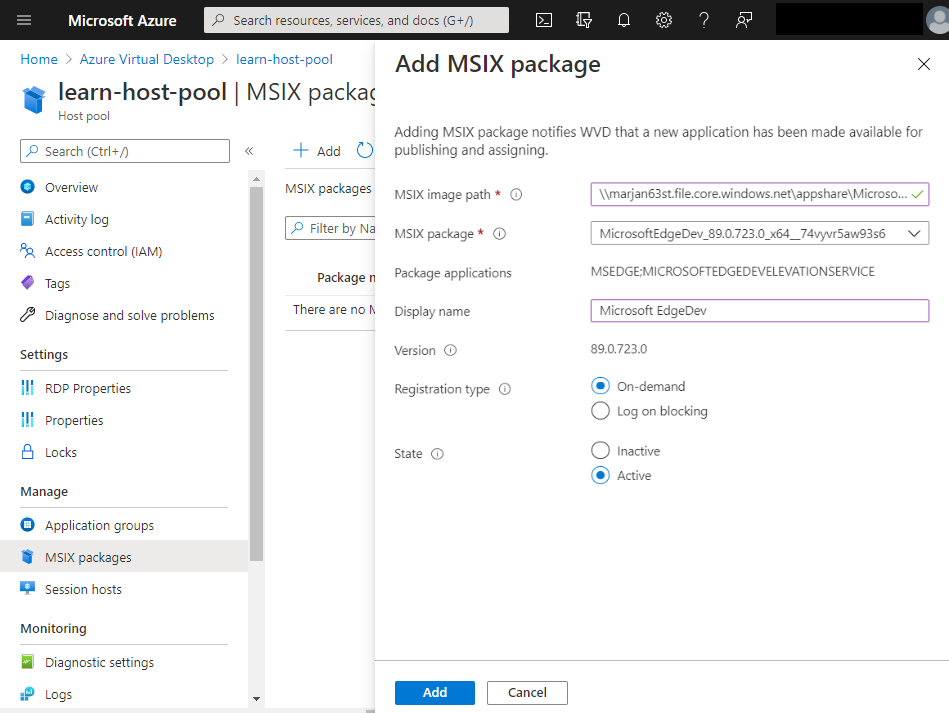949x713 pixels.
Task: Go to the Home breadcrumb link
Action: pyautogui.click(x=39, y=59)
